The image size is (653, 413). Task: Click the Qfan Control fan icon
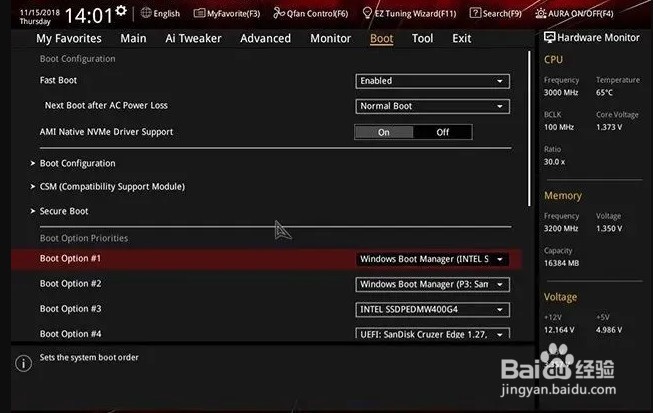279,13
